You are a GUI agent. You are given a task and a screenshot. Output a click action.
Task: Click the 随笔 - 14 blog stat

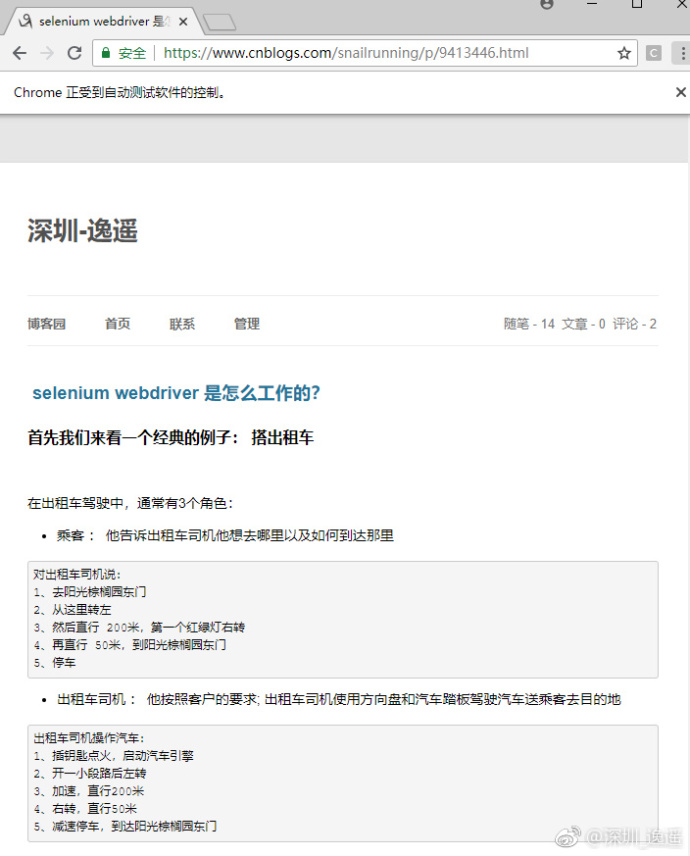pos(529,324)
